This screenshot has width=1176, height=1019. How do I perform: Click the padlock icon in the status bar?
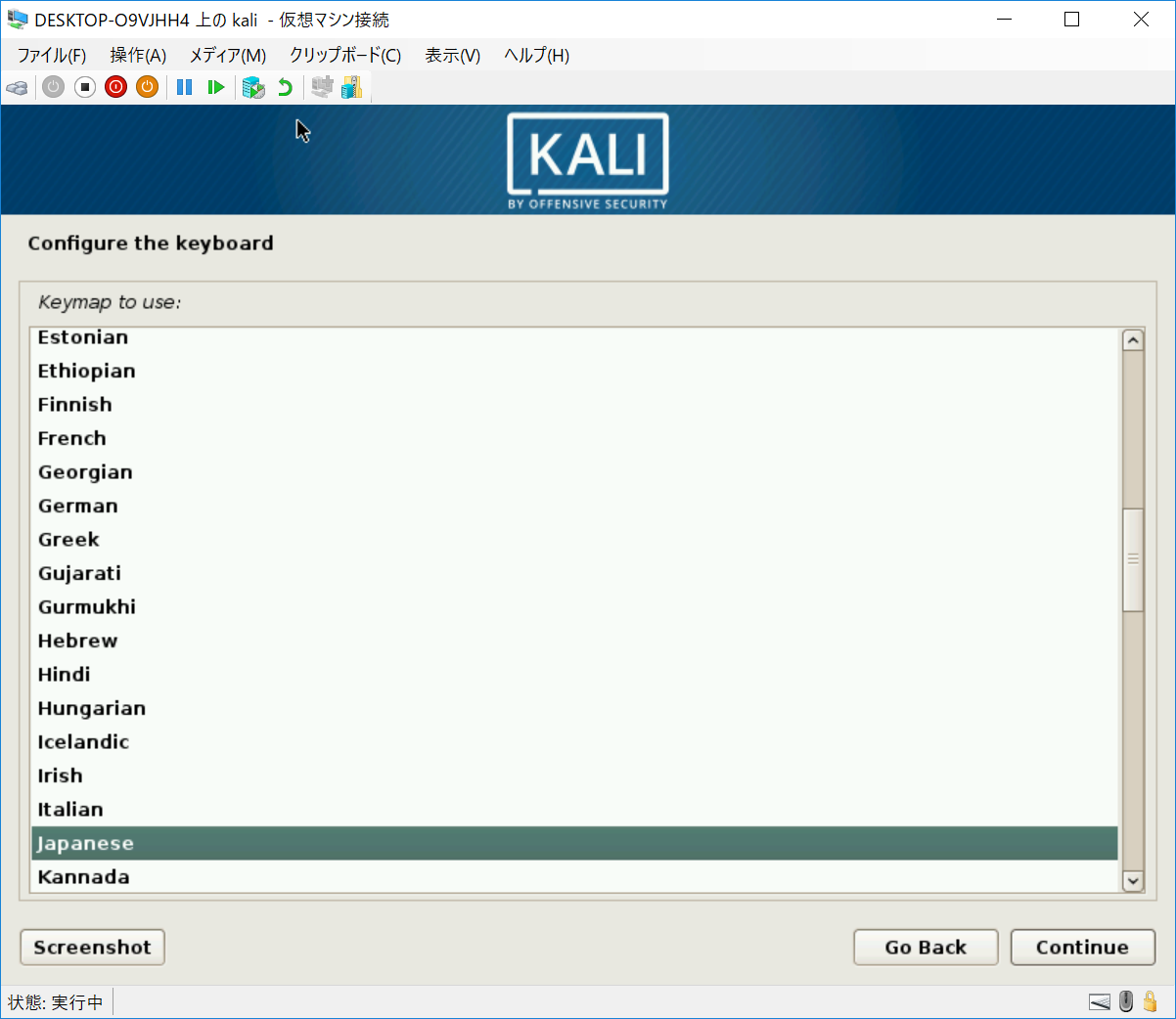[x=1151, y=1001]
